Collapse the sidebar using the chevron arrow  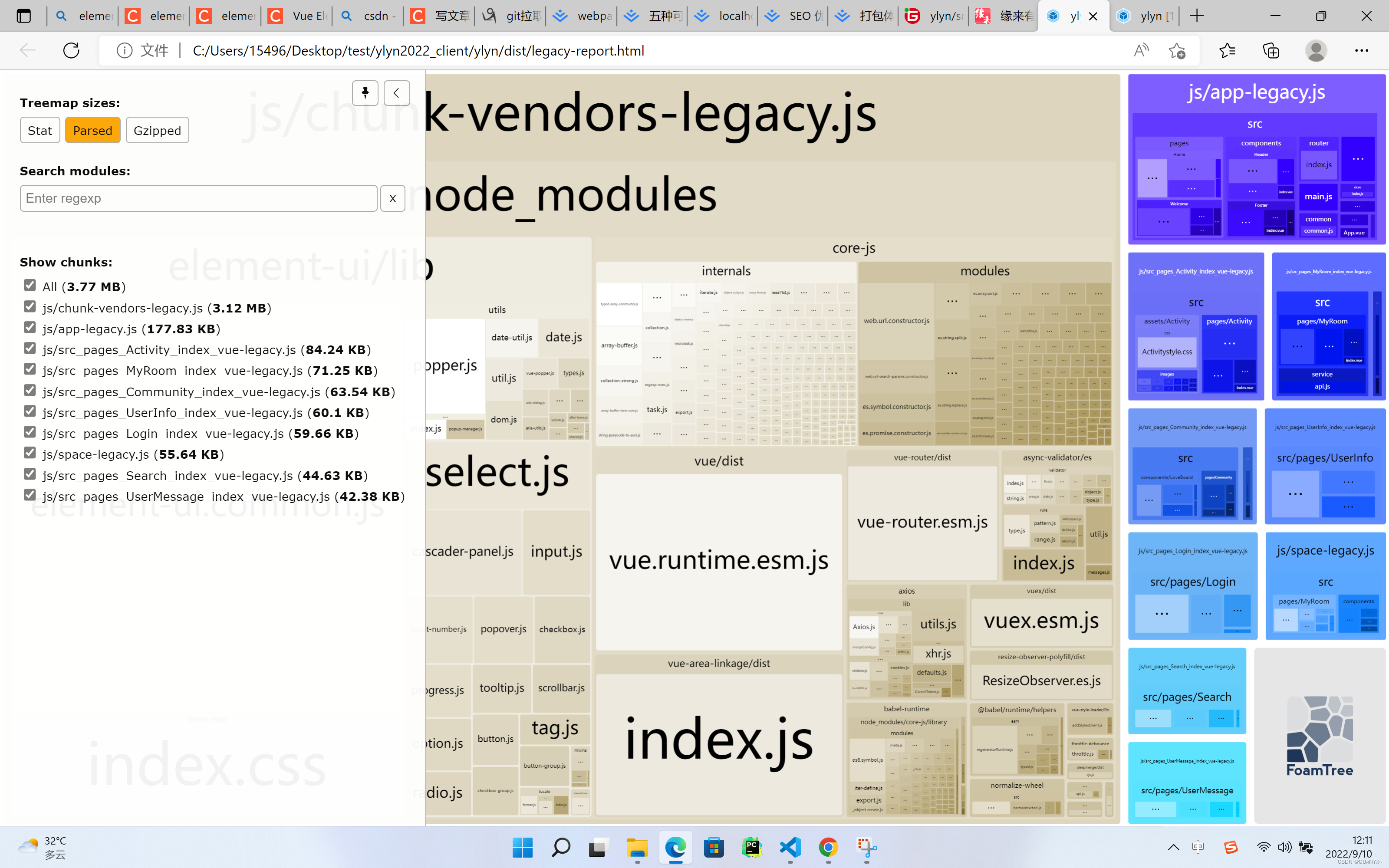click(397, 93)
